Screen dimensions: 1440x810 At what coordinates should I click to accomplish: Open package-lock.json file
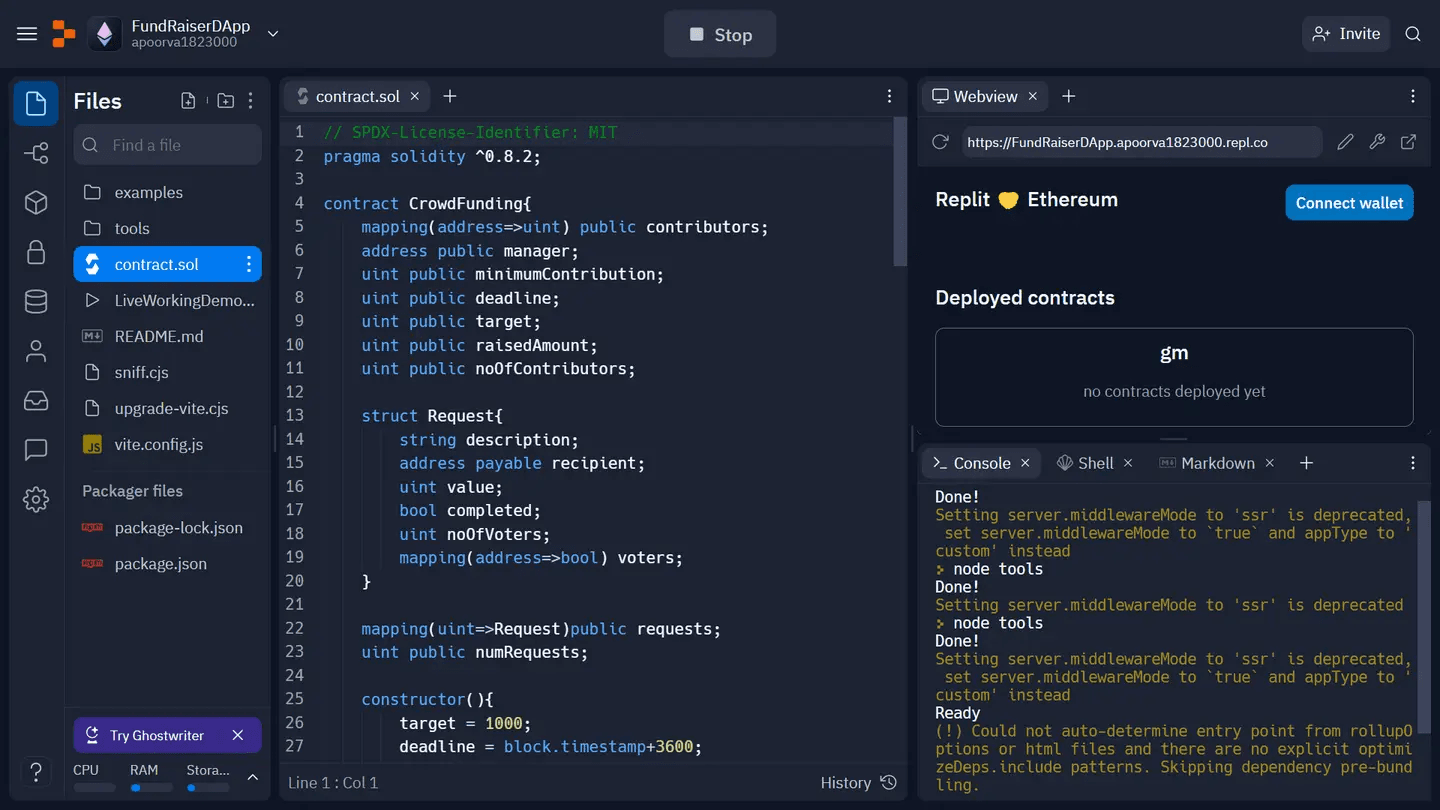click(167, 527)
